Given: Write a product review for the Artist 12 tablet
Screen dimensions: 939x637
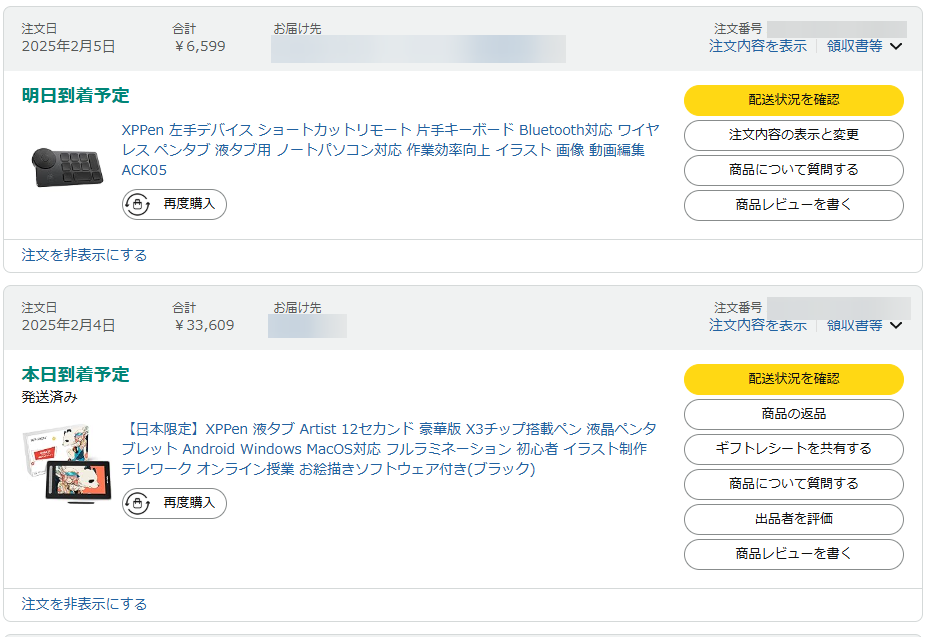Looking at the screenshot, I should [x=793, y=554].
